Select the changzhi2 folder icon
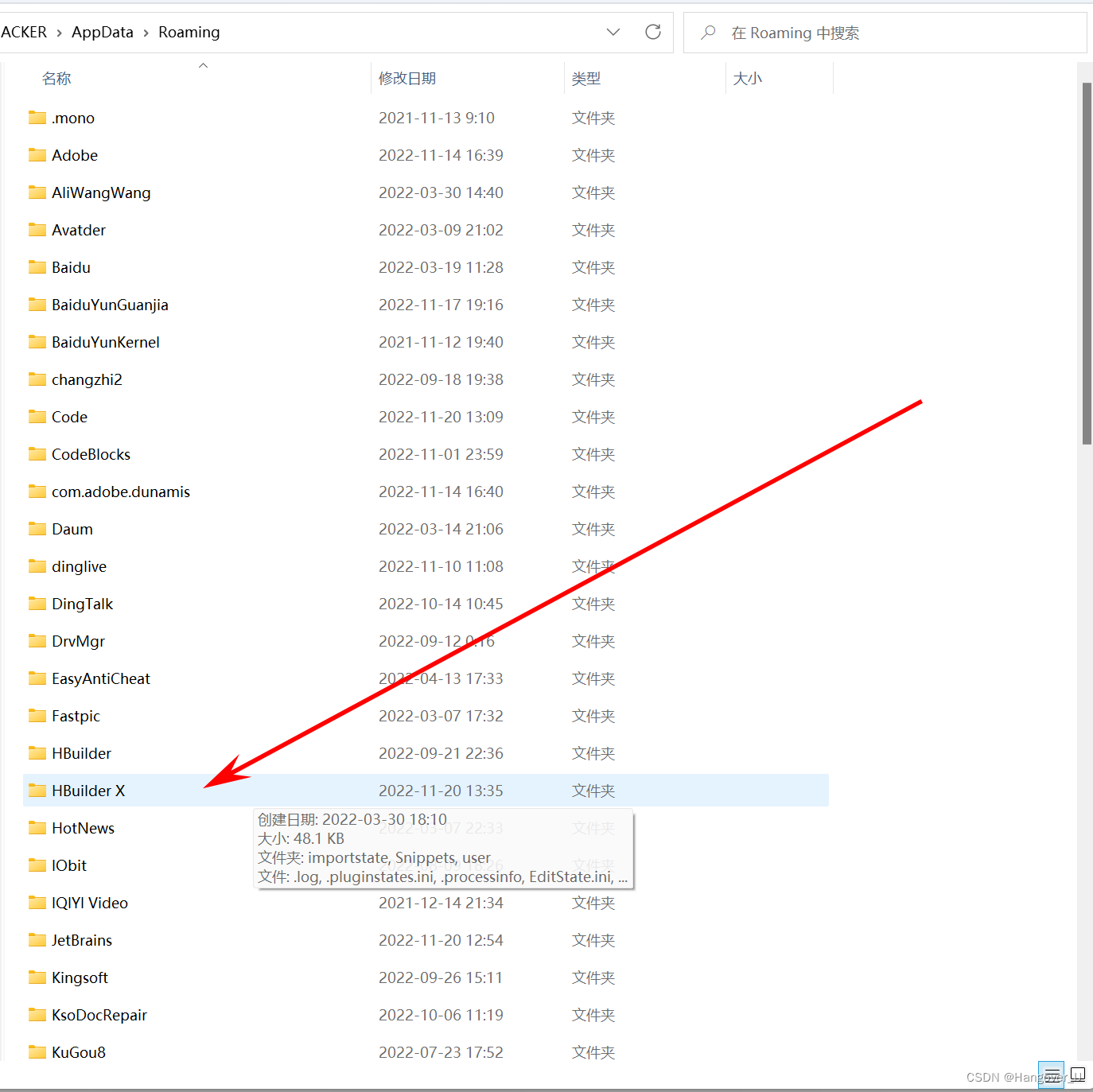 (37, 379)
